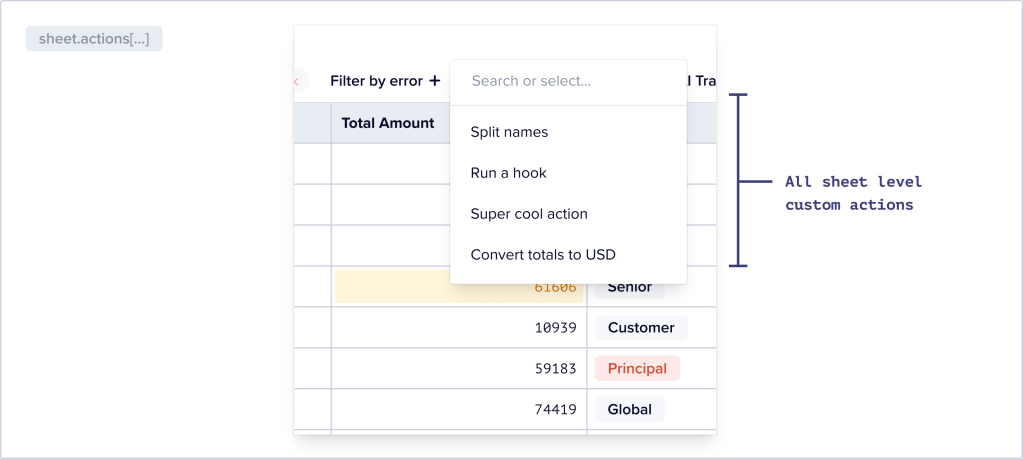Click the Filter by error label

click(376, 81)
